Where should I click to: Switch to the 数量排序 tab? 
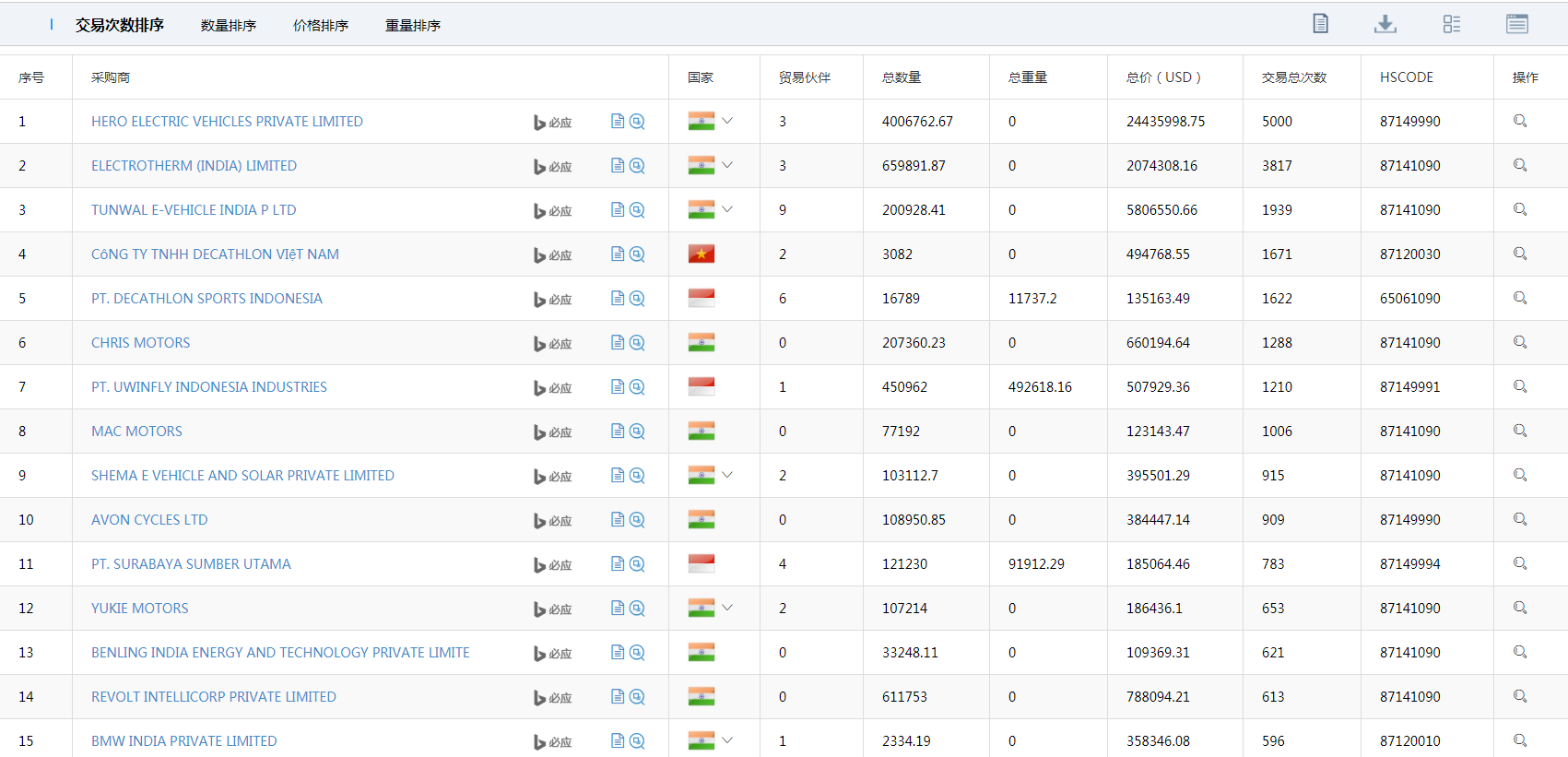click(x=229, y=26)
